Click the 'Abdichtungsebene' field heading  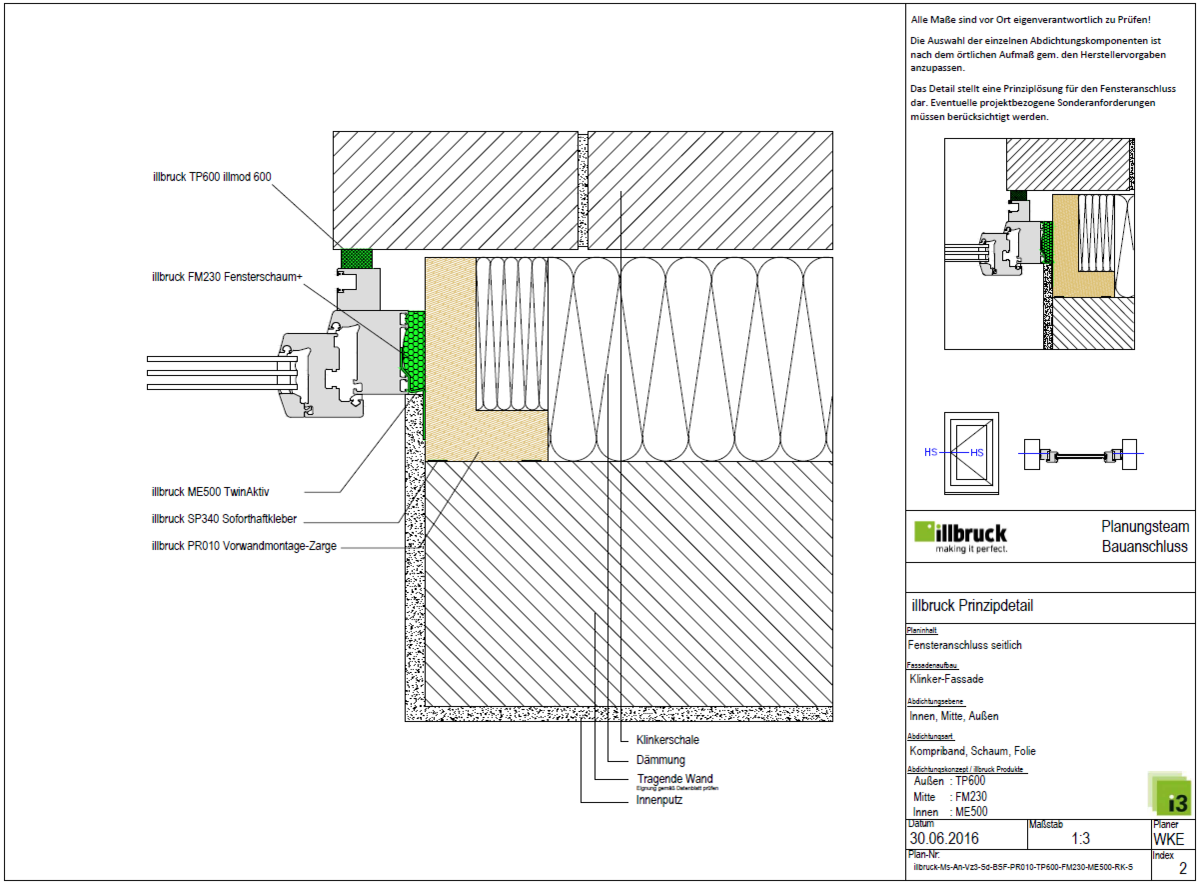pyautogui.click(x=934, y=701)
